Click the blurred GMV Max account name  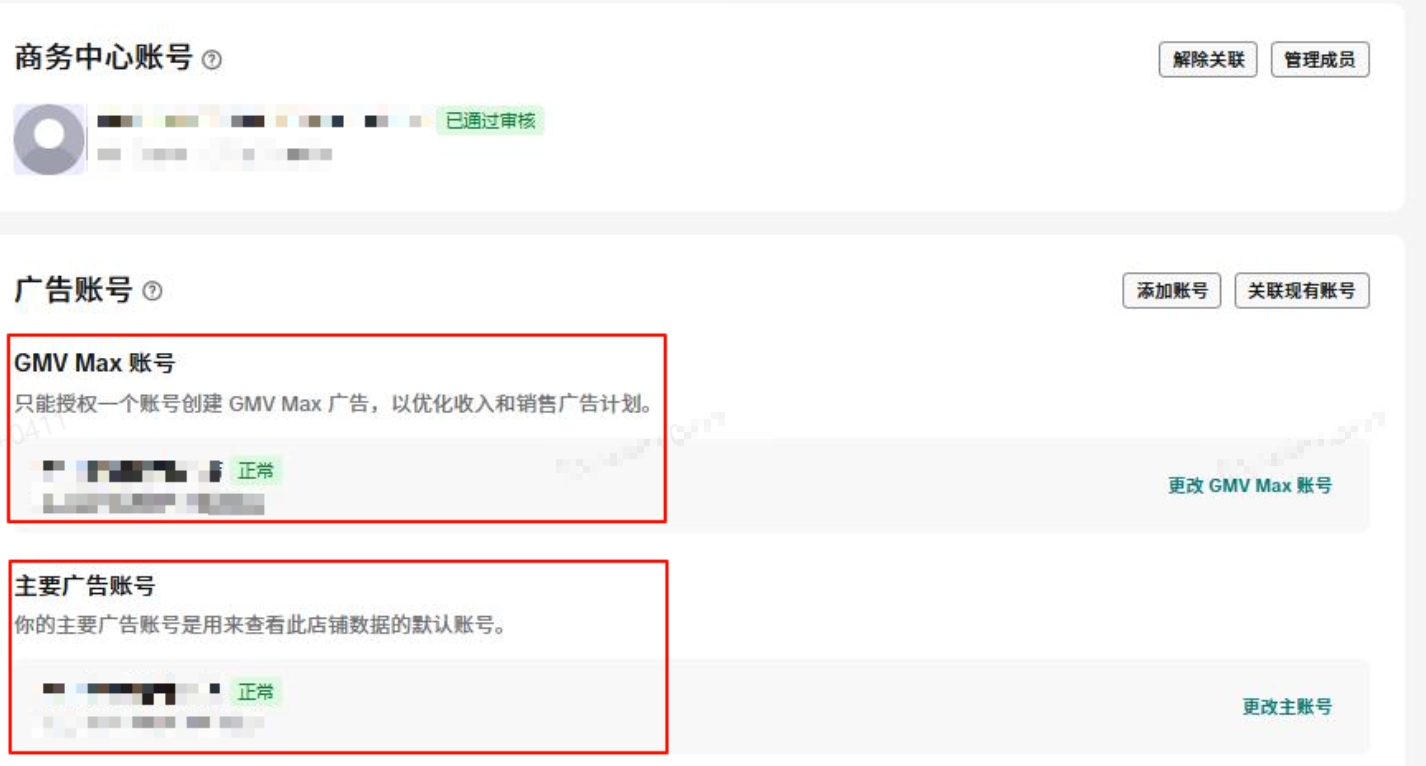132,470
